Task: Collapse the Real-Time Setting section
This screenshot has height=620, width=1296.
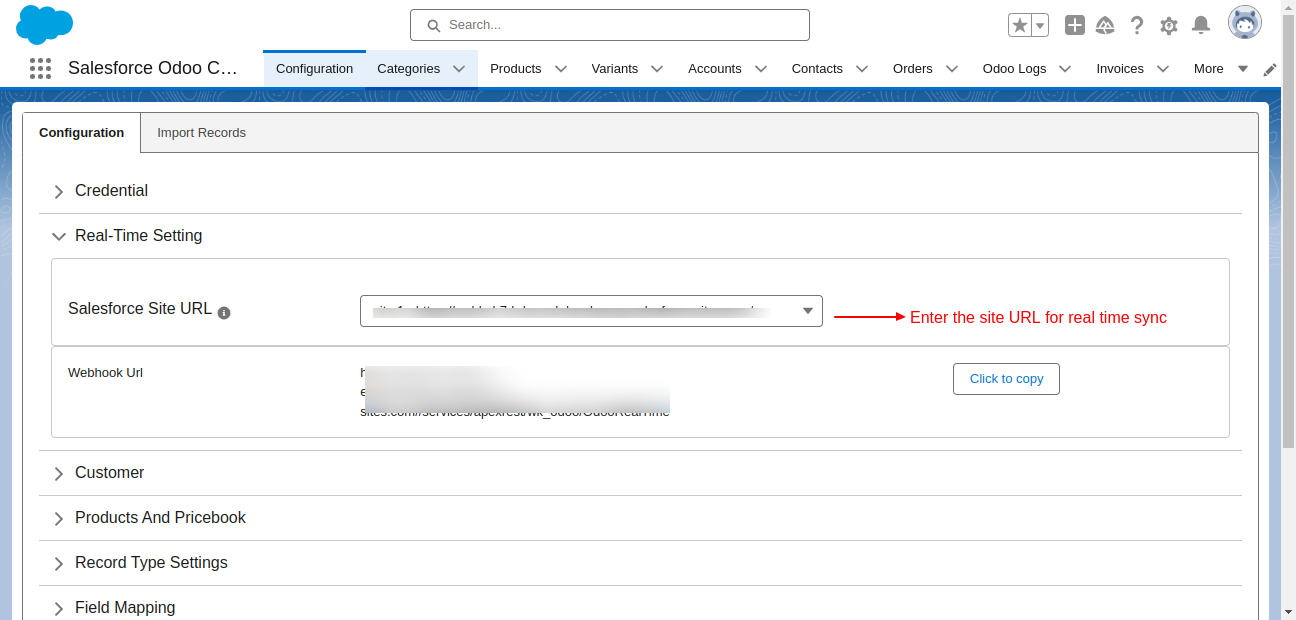Action: [59, 236]
